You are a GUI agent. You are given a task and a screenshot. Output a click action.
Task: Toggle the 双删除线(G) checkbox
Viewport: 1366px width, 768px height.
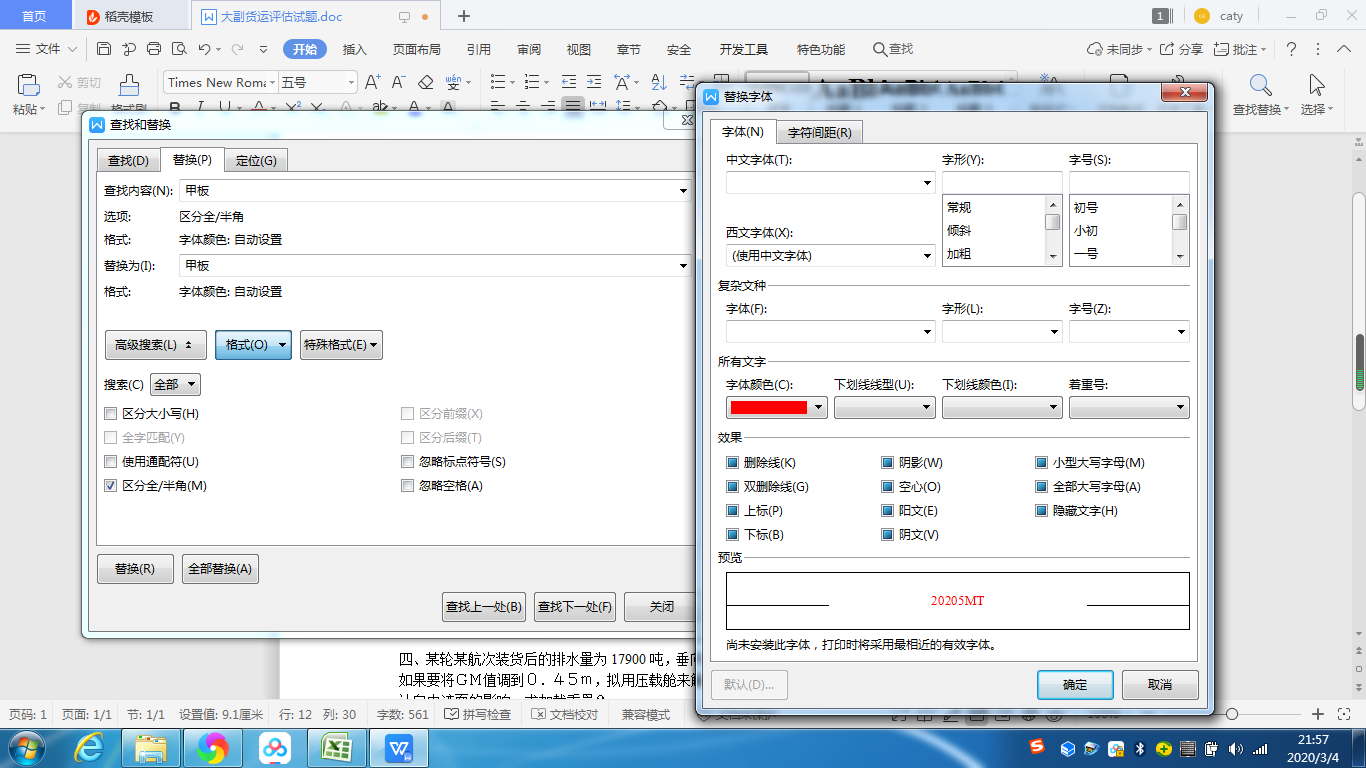tap(733, 487)
